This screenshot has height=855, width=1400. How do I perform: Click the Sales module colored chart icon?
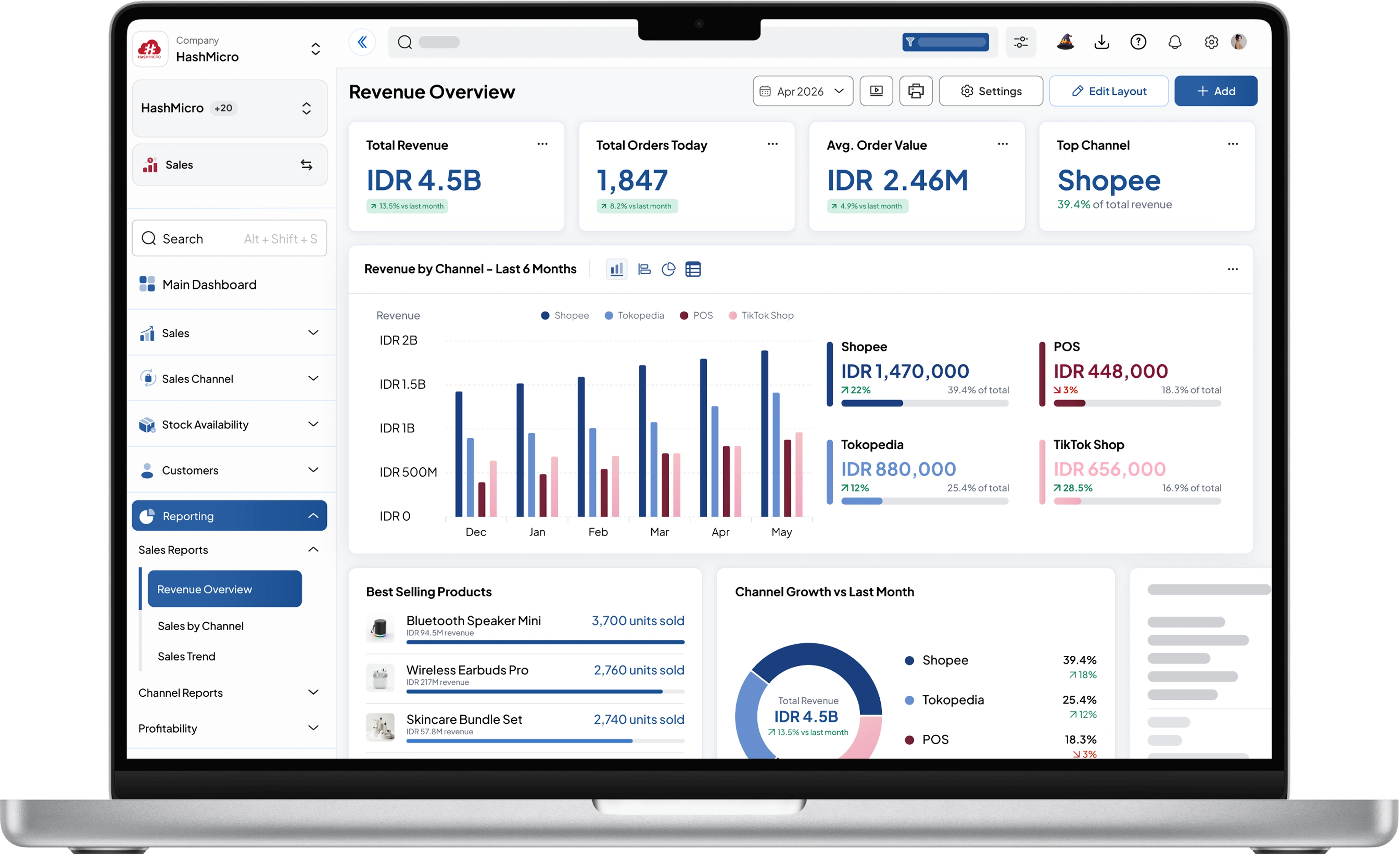point(150,165)
